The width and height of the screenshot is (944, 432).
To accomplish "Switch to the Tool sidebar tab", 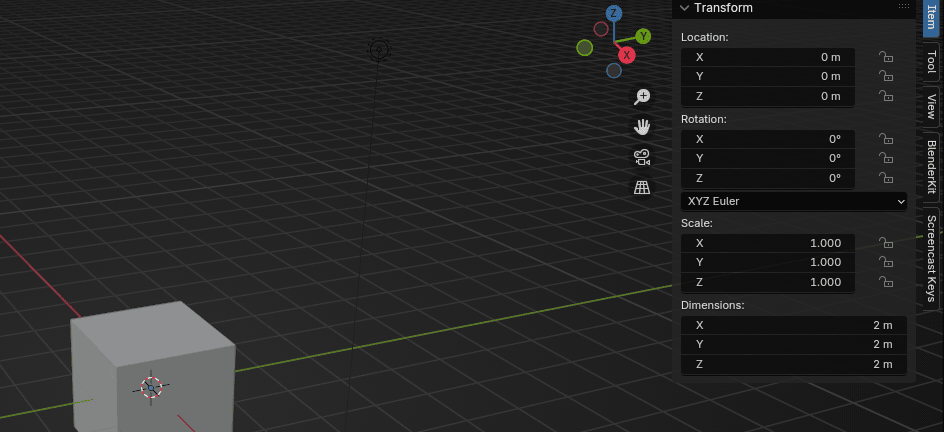I will tap(931, 62).
